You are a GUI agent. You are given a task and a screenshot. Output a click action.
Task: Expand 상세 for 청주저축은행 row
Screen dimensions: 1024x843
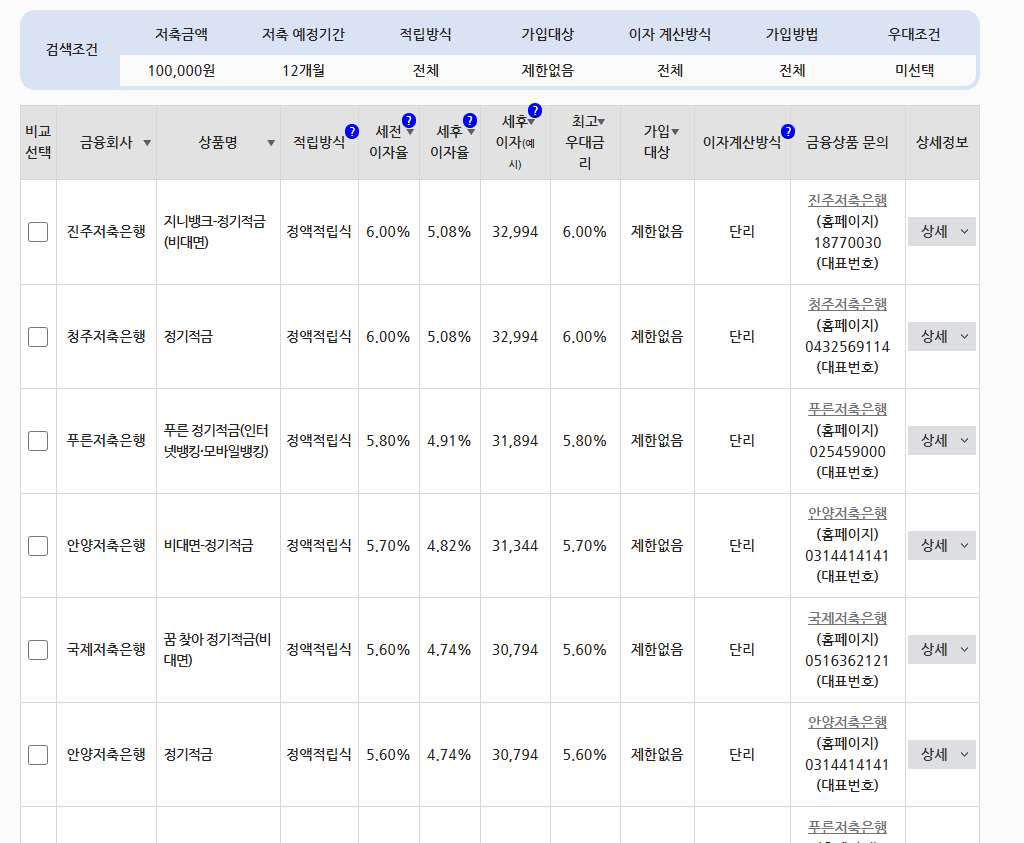[942, 336]
